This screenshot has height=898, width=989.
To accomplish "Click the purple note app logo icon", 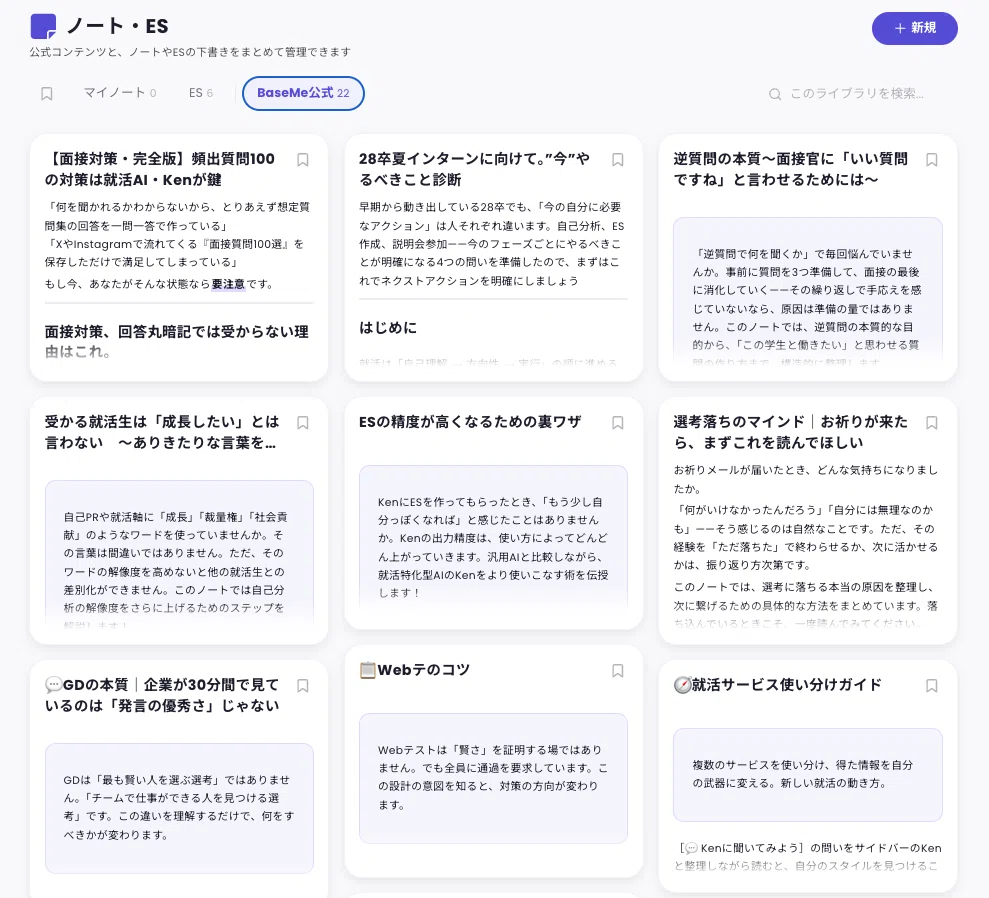I will 44,26.
